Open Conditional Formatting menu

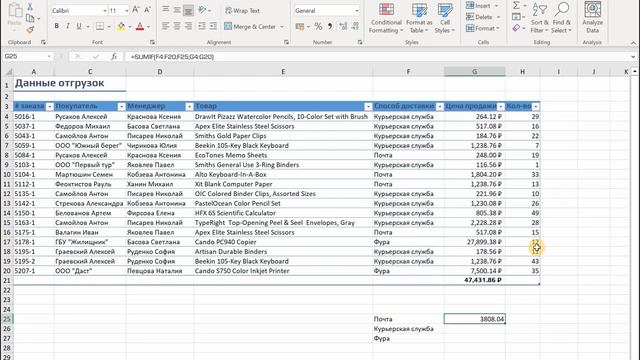coord(386,18)
